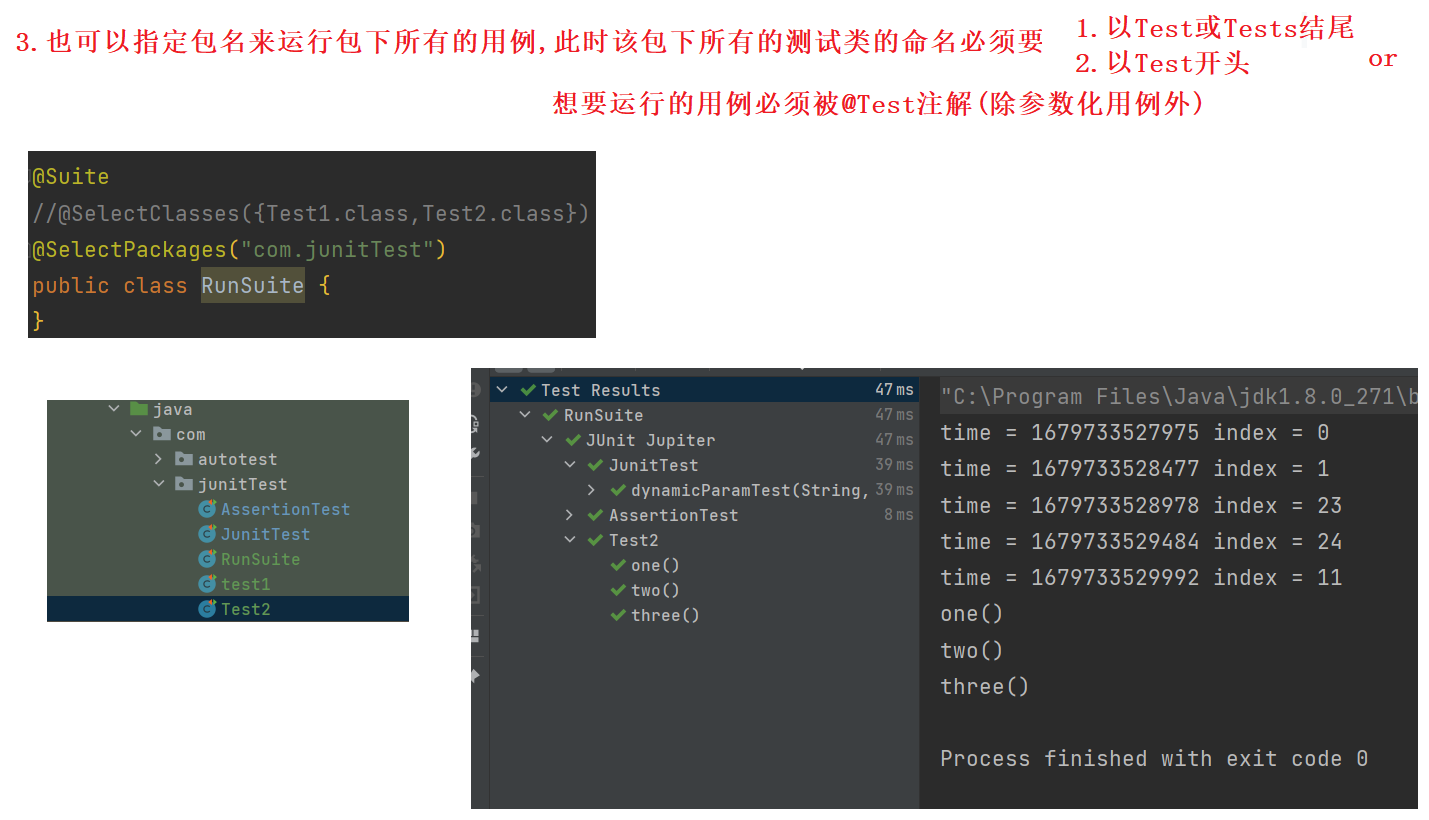The height and width of the screenshot is (820, 1429).
Task: Click the green java source folder icon
Action: pos(139,409)
